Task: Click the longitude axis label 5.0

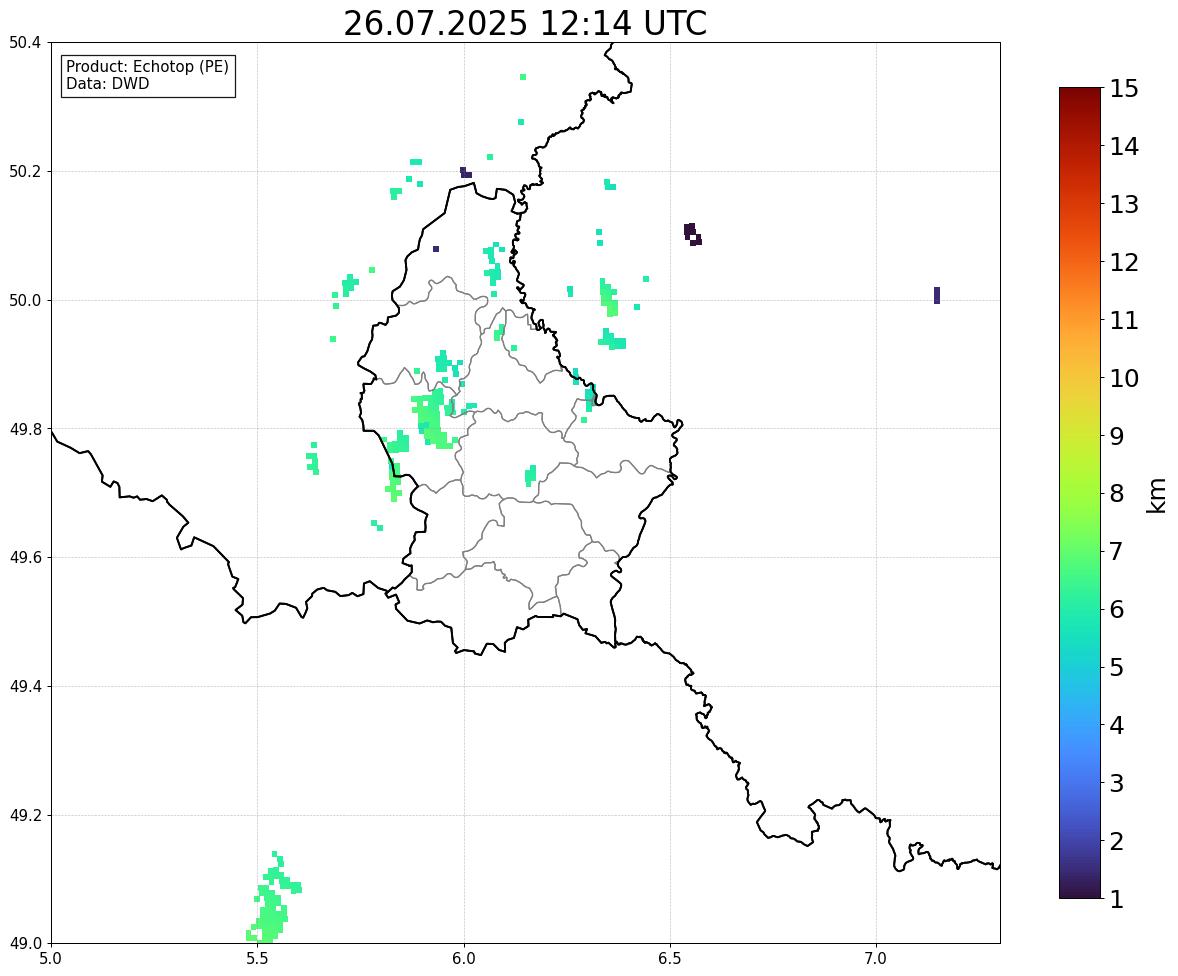Action: click(51, 959)
